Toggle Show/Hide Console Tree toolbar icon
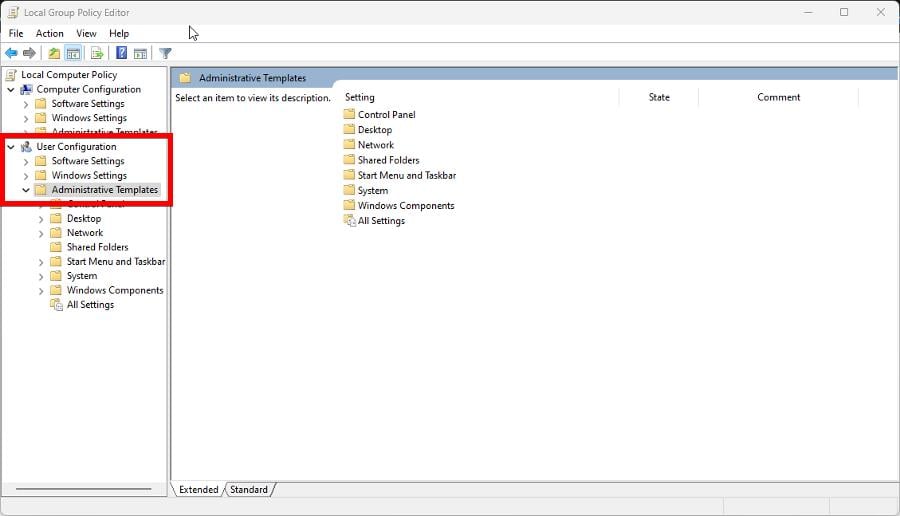The height and width of the screenshot is (516, 900). pos(73,53)
